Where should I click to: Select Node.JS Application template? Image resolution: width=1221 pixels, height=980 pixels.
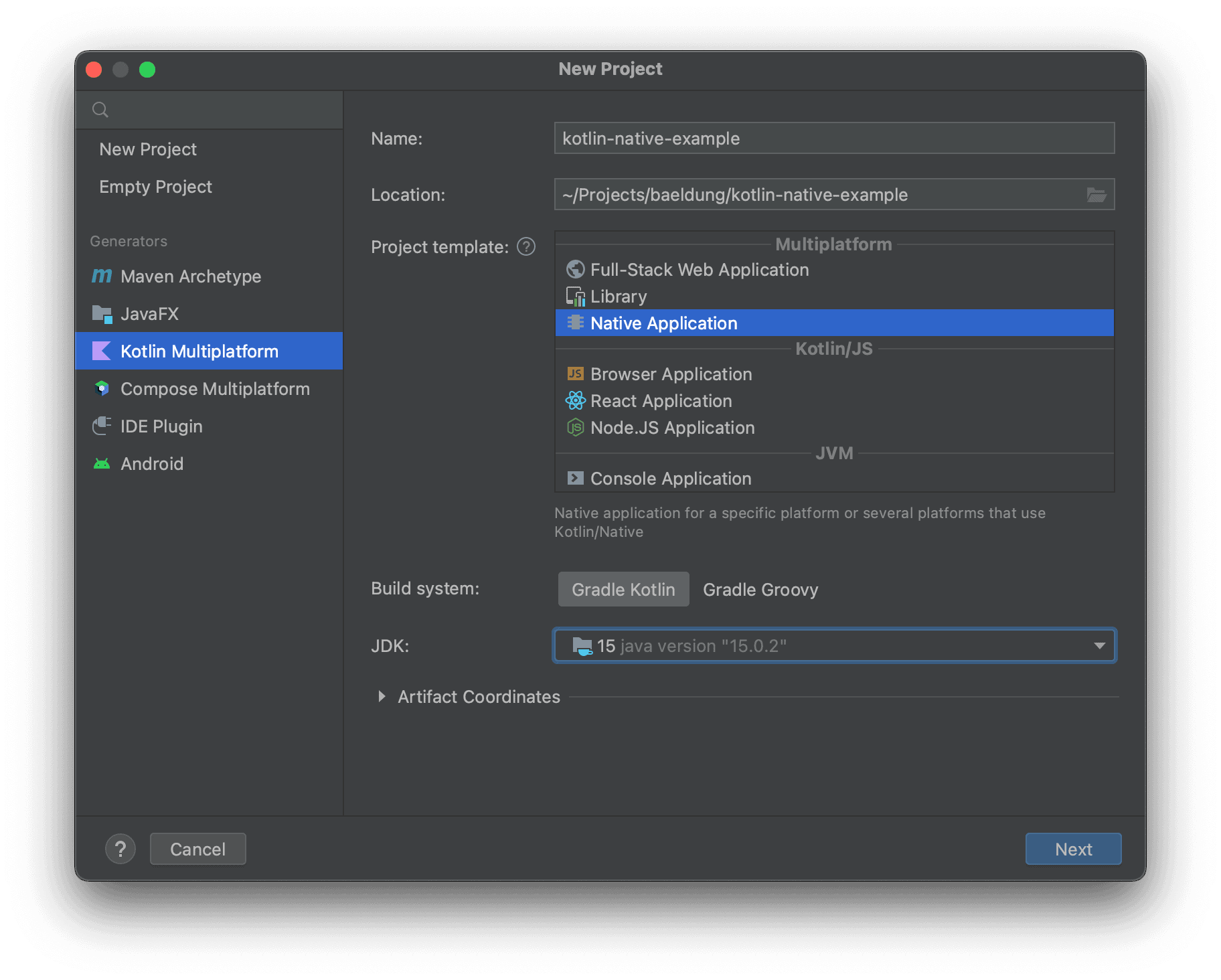834,427
